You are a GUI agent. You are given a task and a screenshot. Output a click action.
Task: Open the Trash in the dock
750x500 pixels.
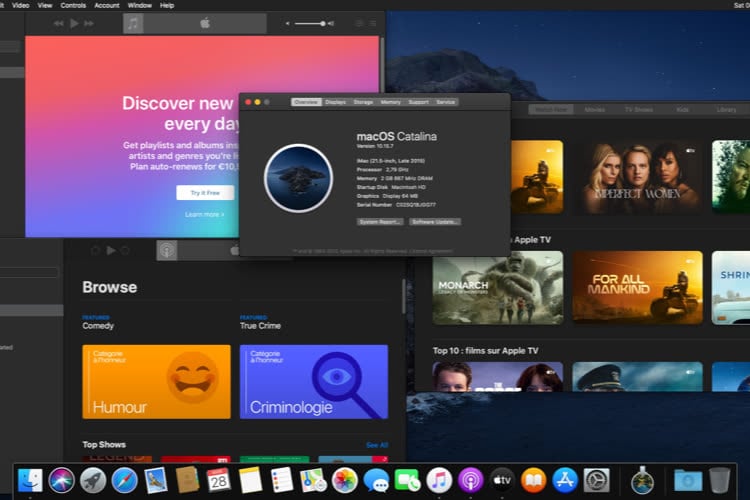tap(719, 480)
